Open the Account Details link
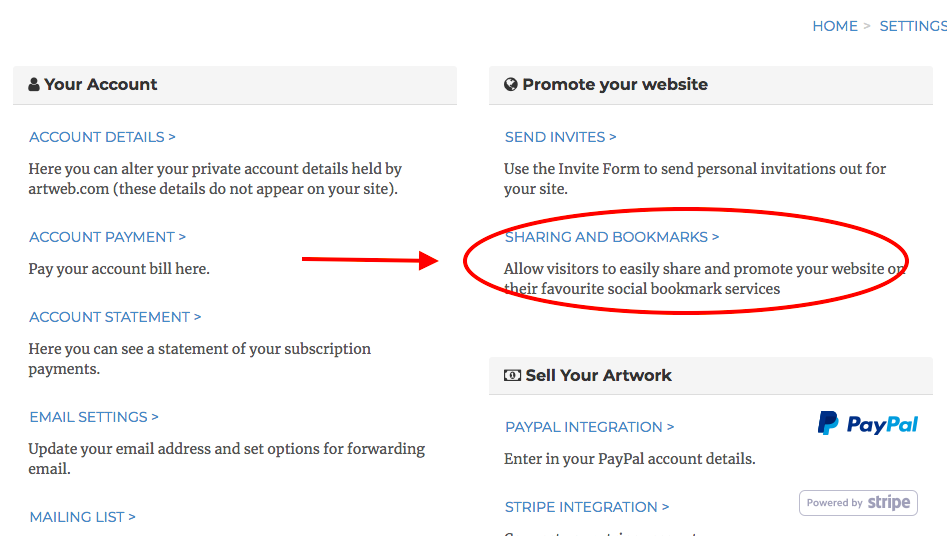The width and height of the screenshot is (947, 536). click(x=102, y=137)
